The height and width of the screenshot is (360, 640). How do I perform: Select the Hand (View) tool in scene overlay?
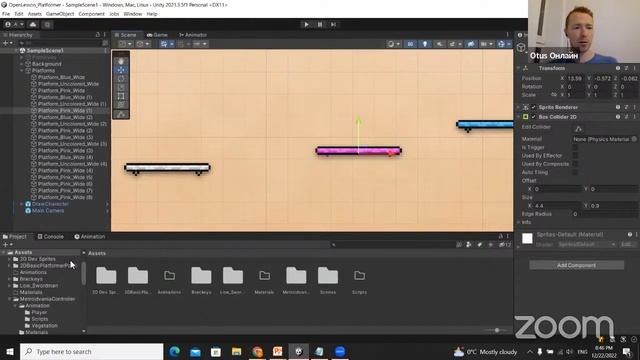pos(121,61)
